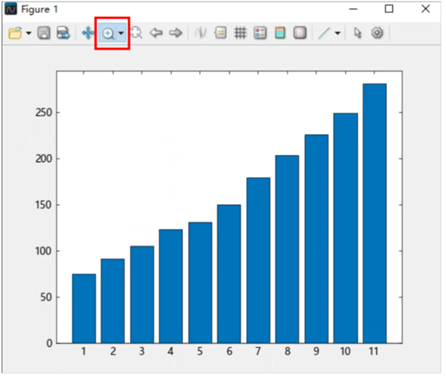Viewport: 446px width, 376px height.
Task: Click the pink shaded square icon
Action: [300, 33]
